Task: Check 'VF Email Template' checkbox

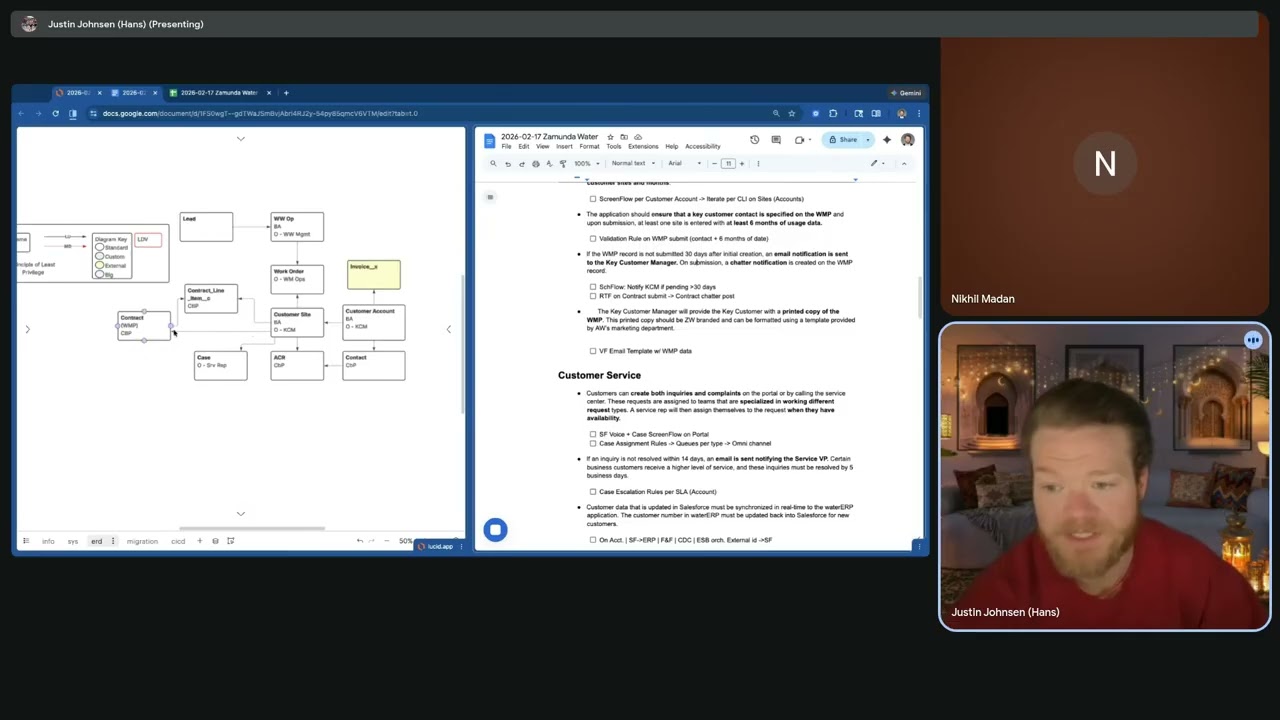Action: (593, 351)
